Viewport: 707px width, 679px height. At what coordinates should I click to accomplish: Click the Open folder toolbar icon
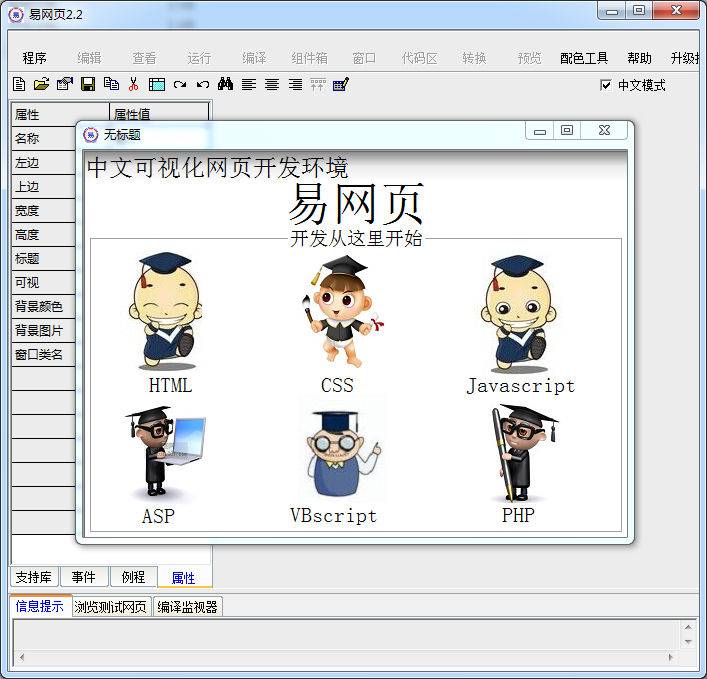[41, 85]
